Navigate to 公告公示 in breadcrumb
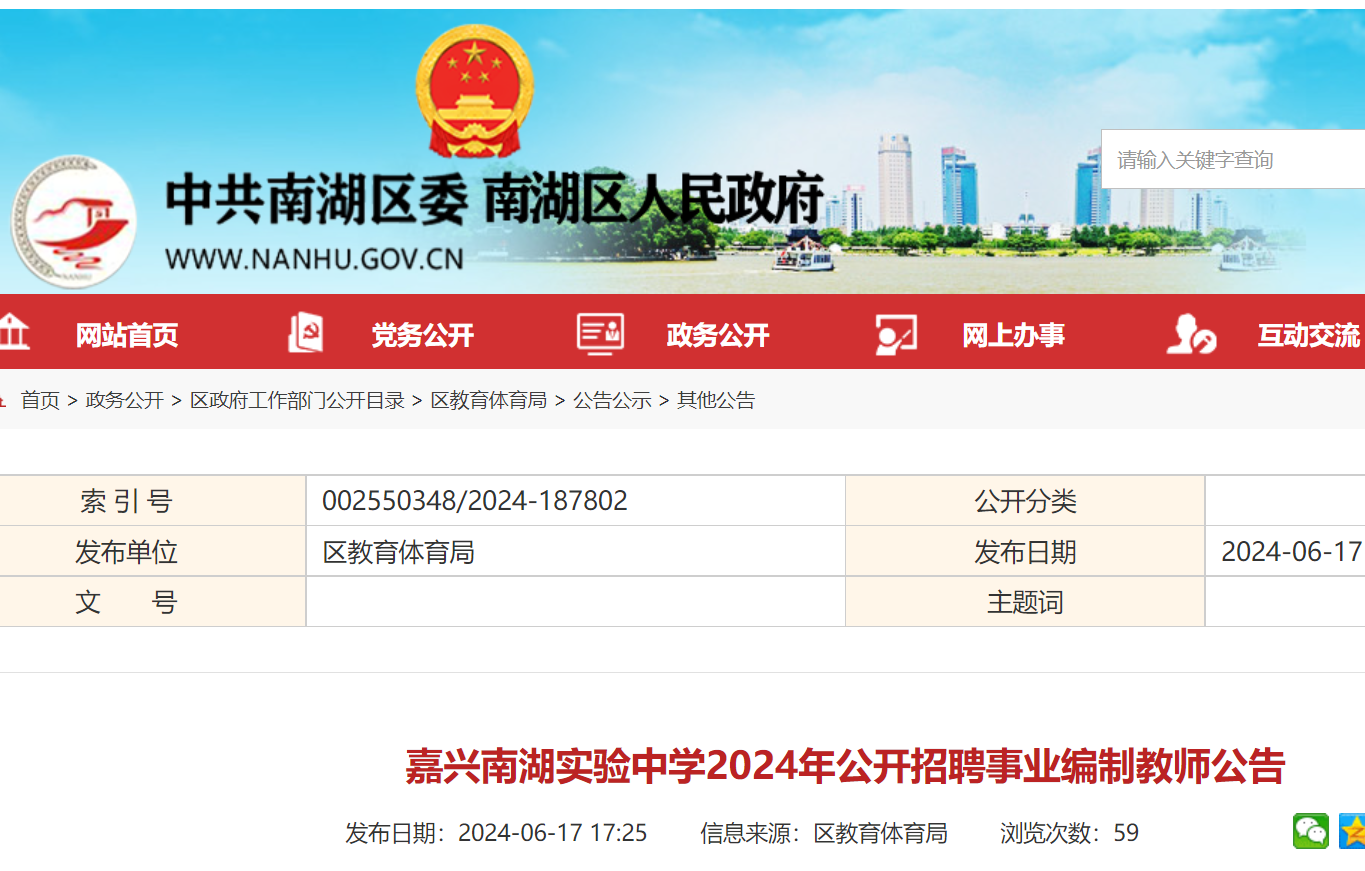This screenshot has height=871, width=1365. point(612,400)
